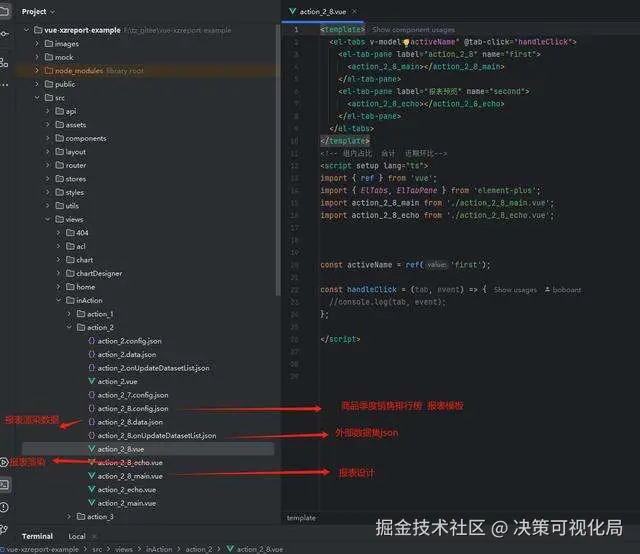The width and height of the screenshot is (640, 554).
Task: Click the Vue icon in breadcrumb bar
Action: pos(230,549)
